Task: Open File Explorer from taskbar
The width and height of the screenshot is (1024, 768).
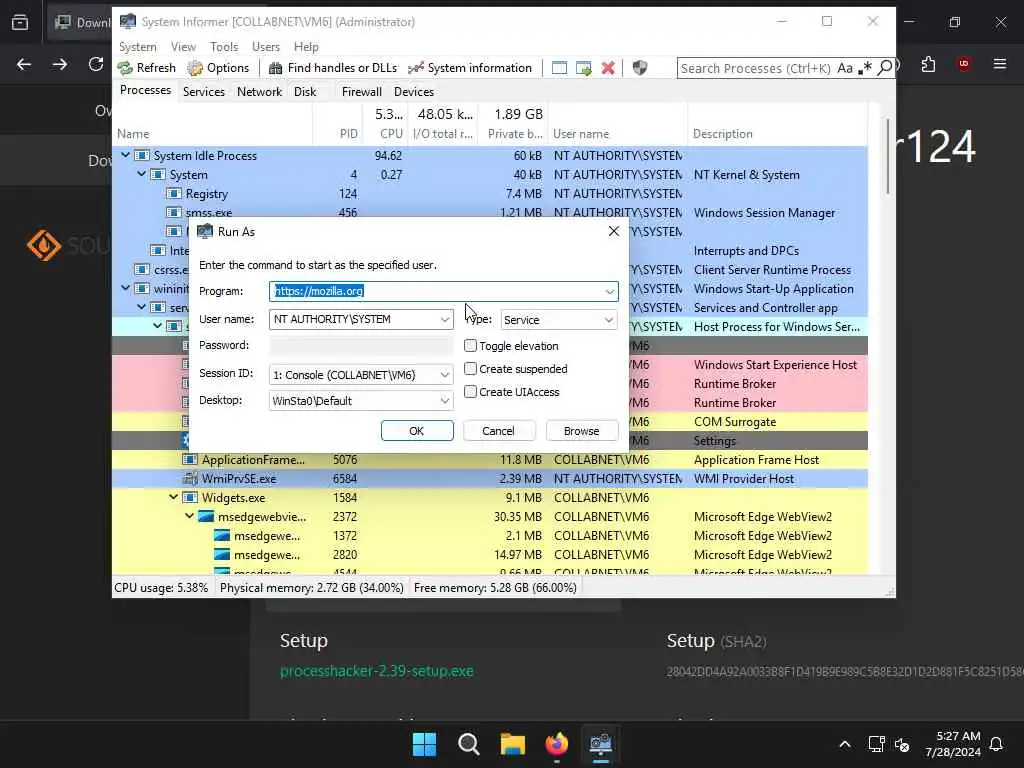Action: tap(513, 744)
